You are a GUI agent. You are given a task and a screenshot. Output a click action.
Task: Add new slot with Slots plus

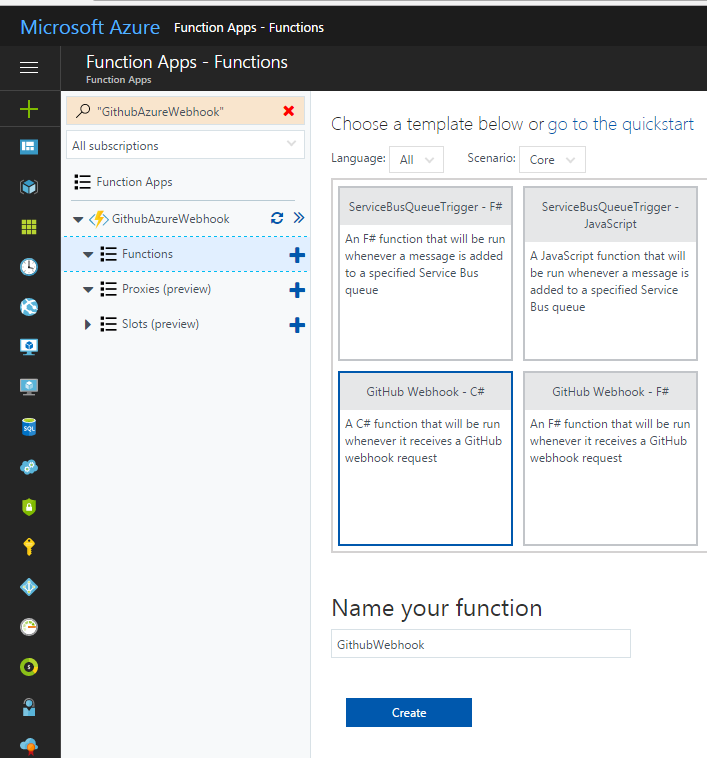point(297,325)
